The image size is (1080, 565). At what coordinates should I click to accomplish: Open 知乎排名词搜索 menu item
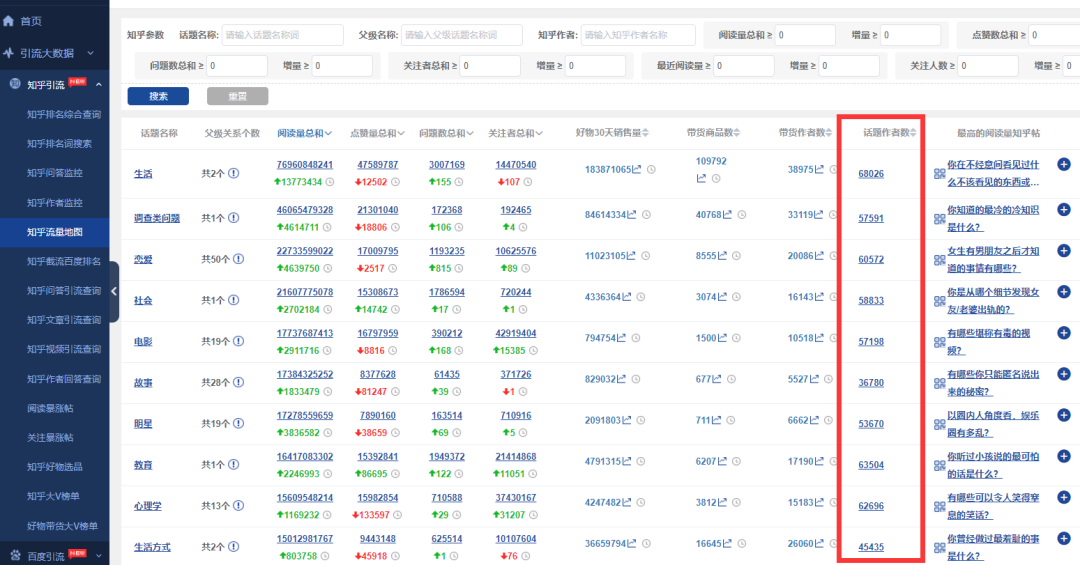tap(59, 143)
